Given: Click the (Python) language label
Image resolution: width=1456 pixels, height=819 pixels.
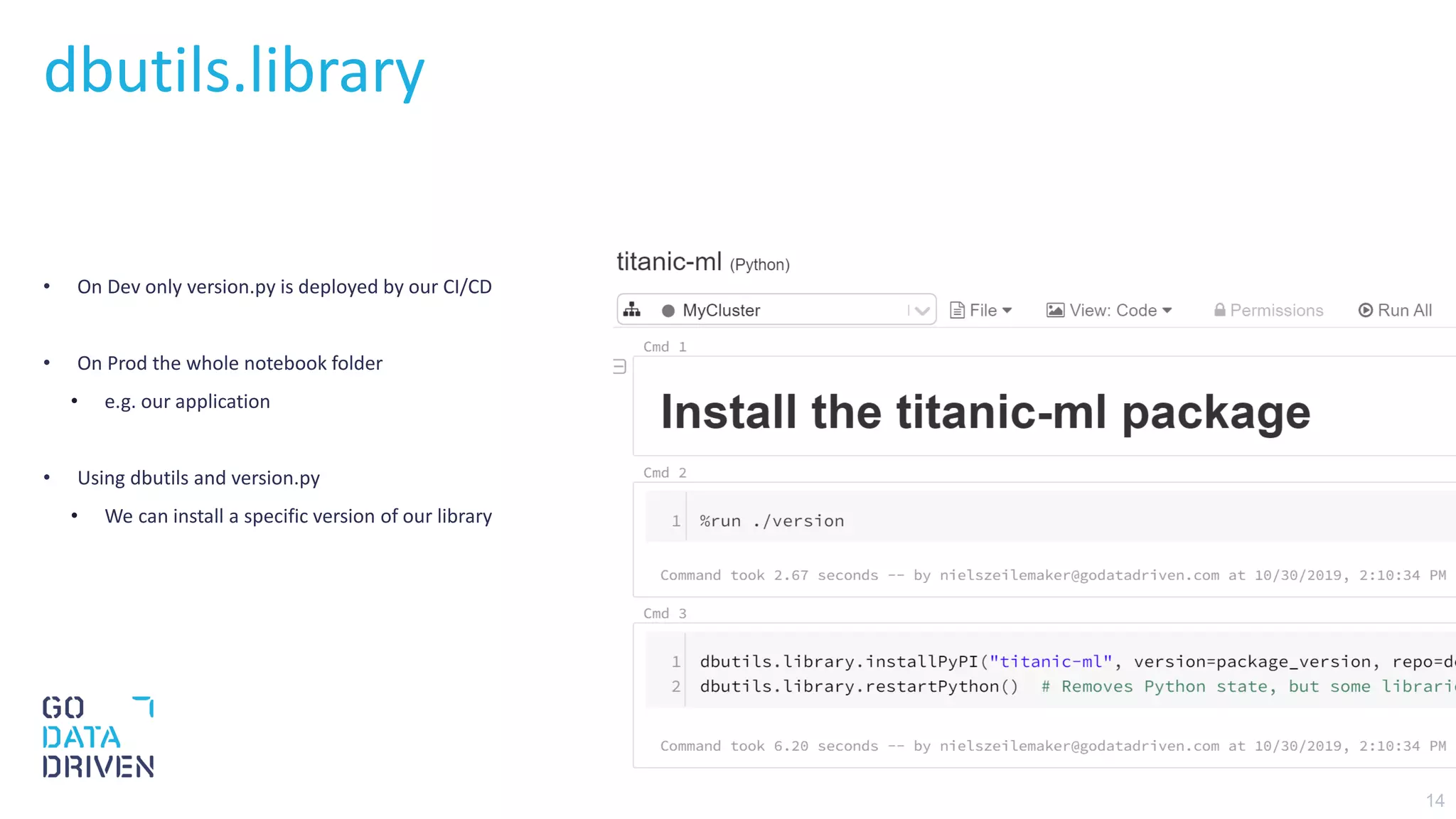Looking at the screenshot, I should (x=760, y=265).
